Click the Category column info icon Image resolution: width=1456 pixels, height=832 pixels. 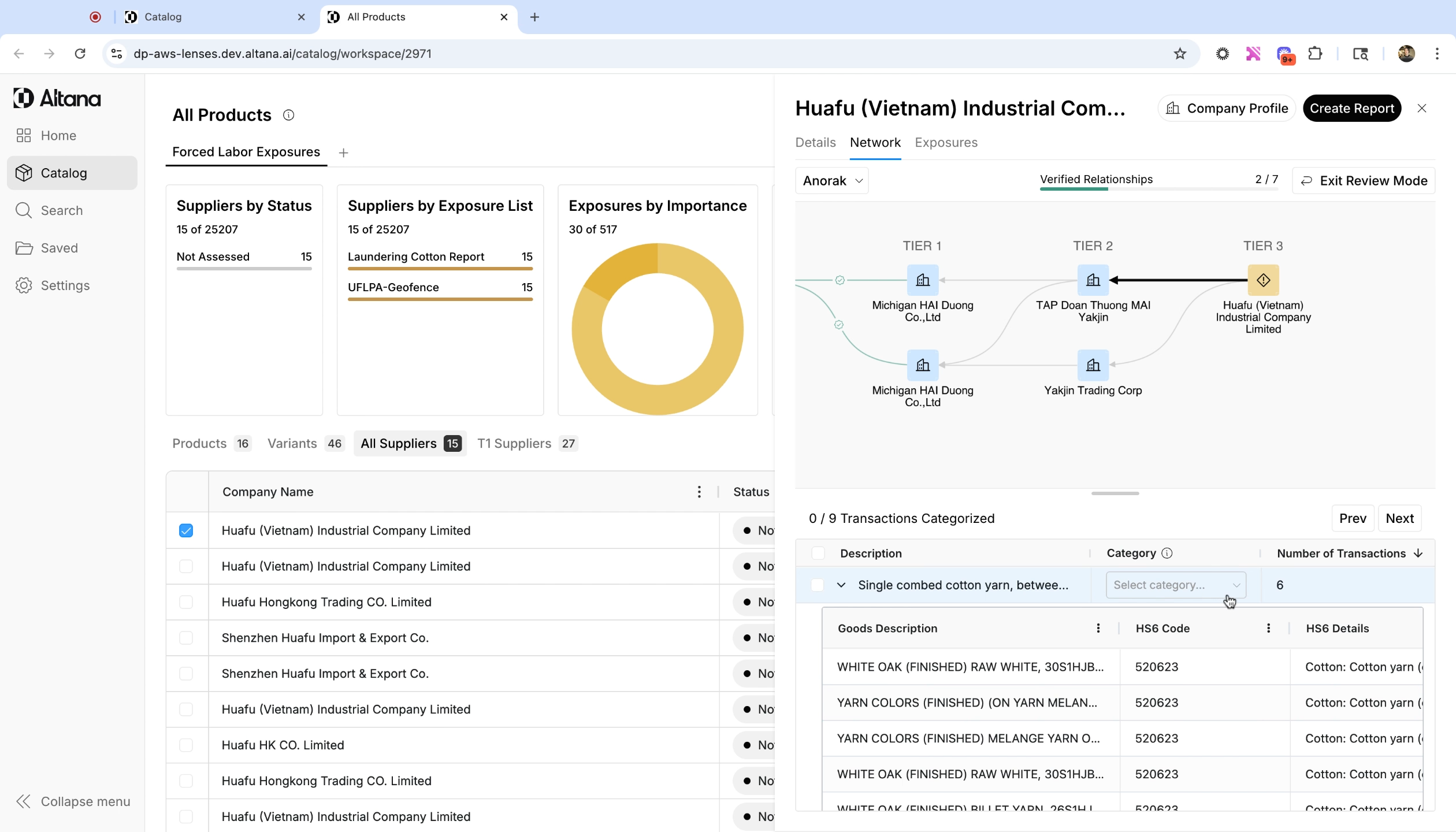click(x=1167, y=553)
